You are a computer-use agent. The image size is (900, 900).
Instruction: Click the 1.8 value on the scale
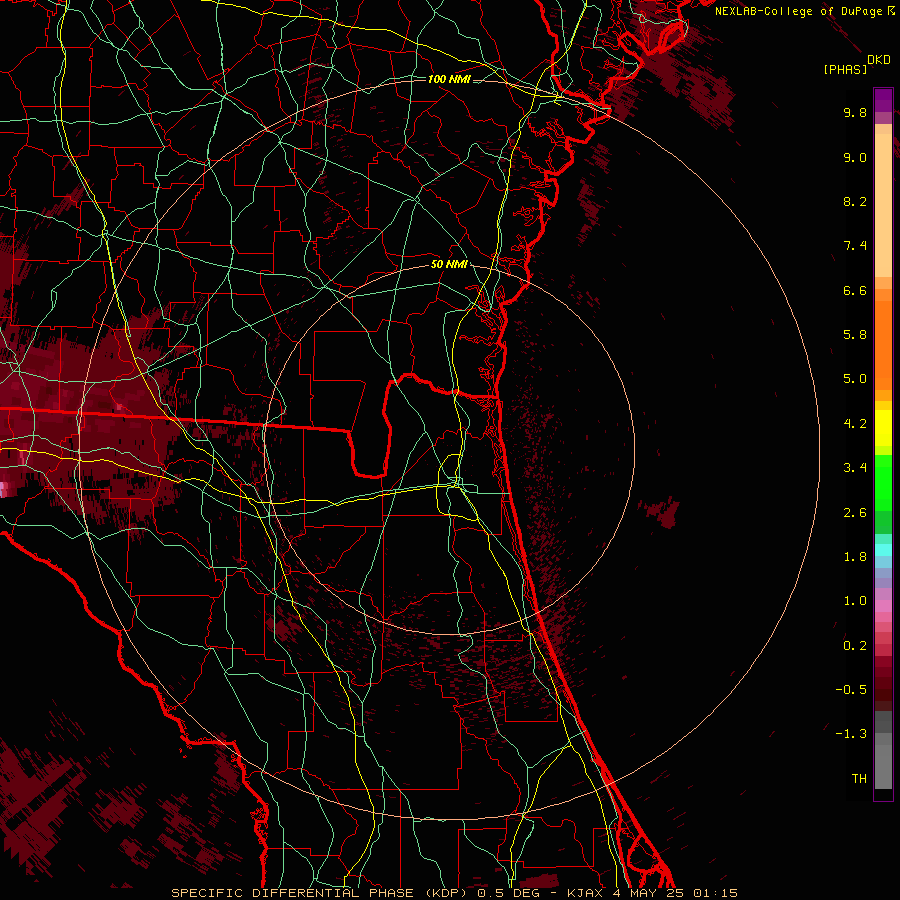(855, 557)
